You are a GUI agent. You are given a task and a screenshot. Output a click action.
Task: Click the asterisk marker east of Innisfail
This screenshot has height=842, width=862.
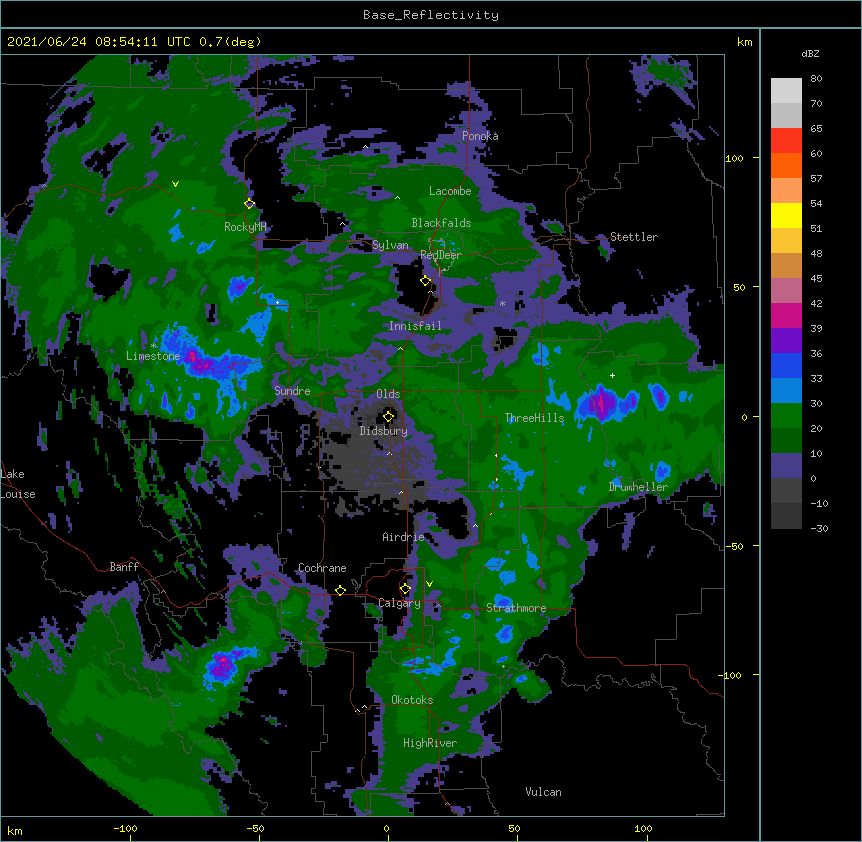502,303
